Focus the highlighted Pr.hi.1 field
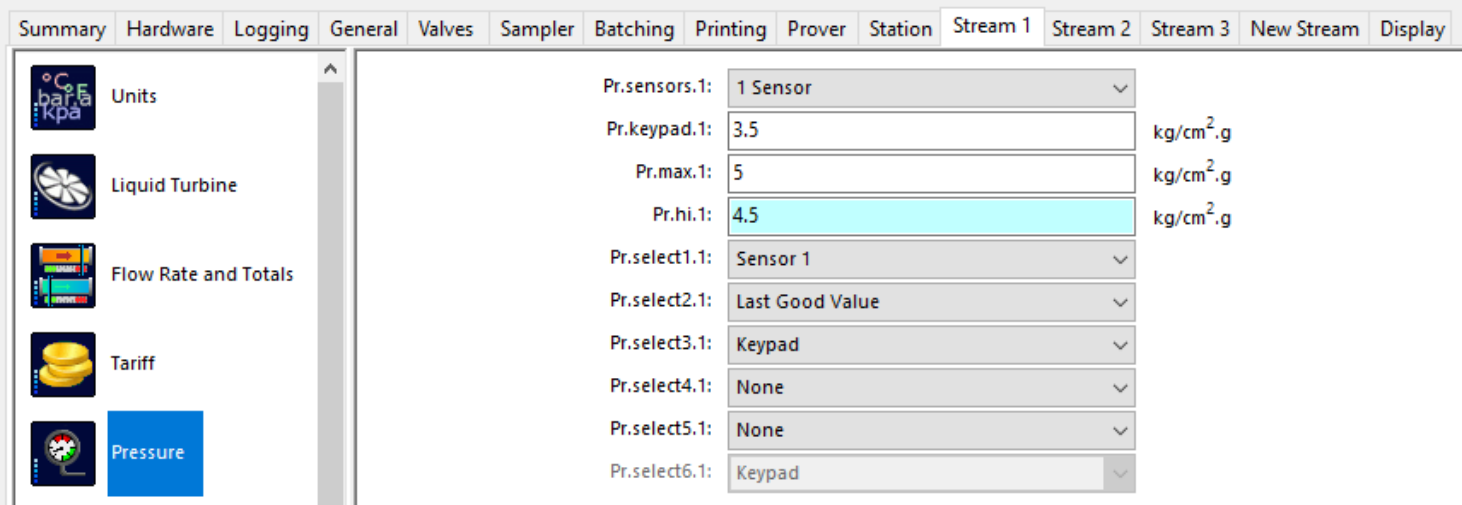The width and height of the screenshot is (1462, 505). click(931, 216)
